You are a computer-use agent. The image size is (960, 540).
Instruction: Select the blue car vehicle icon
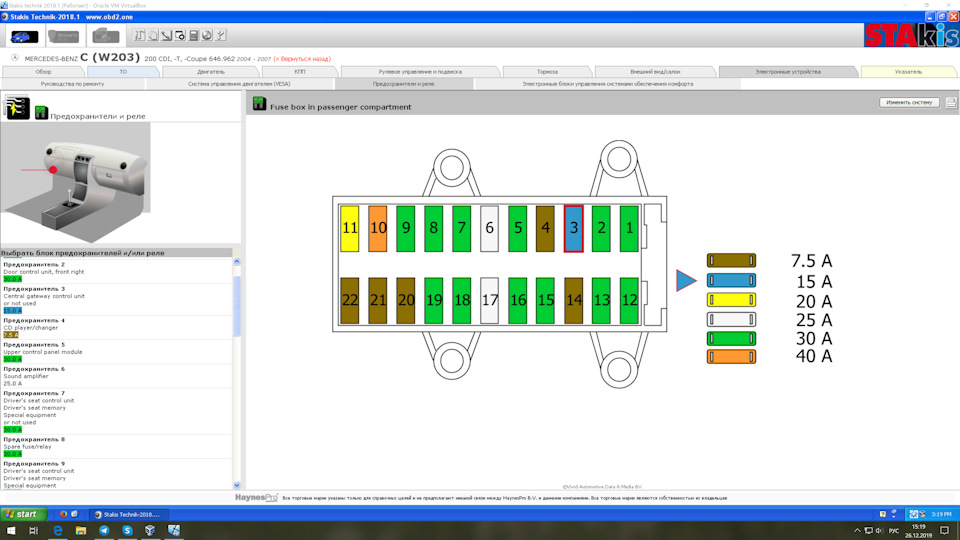click(23, 37)
